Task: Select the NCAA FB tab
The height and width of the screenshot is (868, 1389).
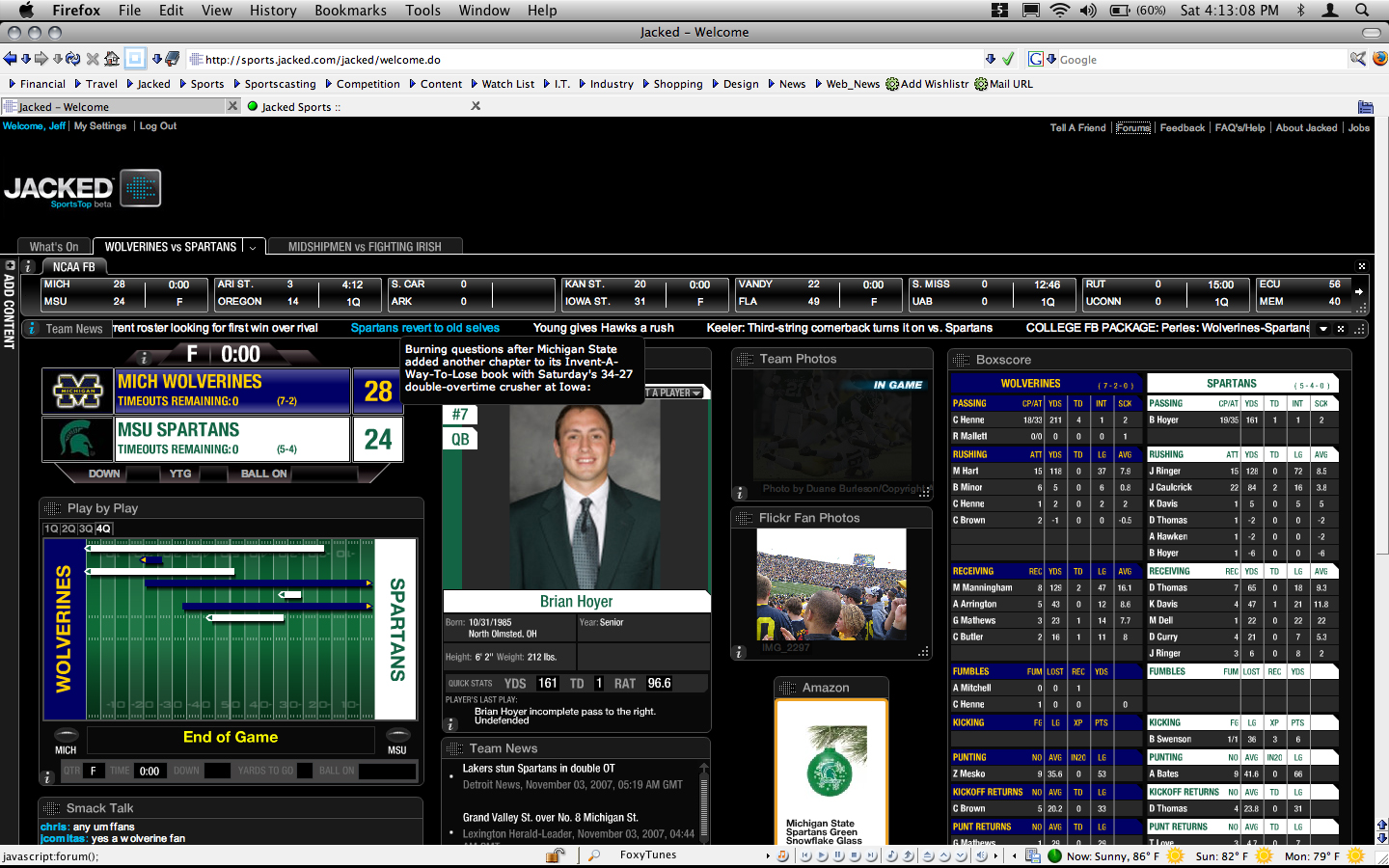Action: pos(74,266)
